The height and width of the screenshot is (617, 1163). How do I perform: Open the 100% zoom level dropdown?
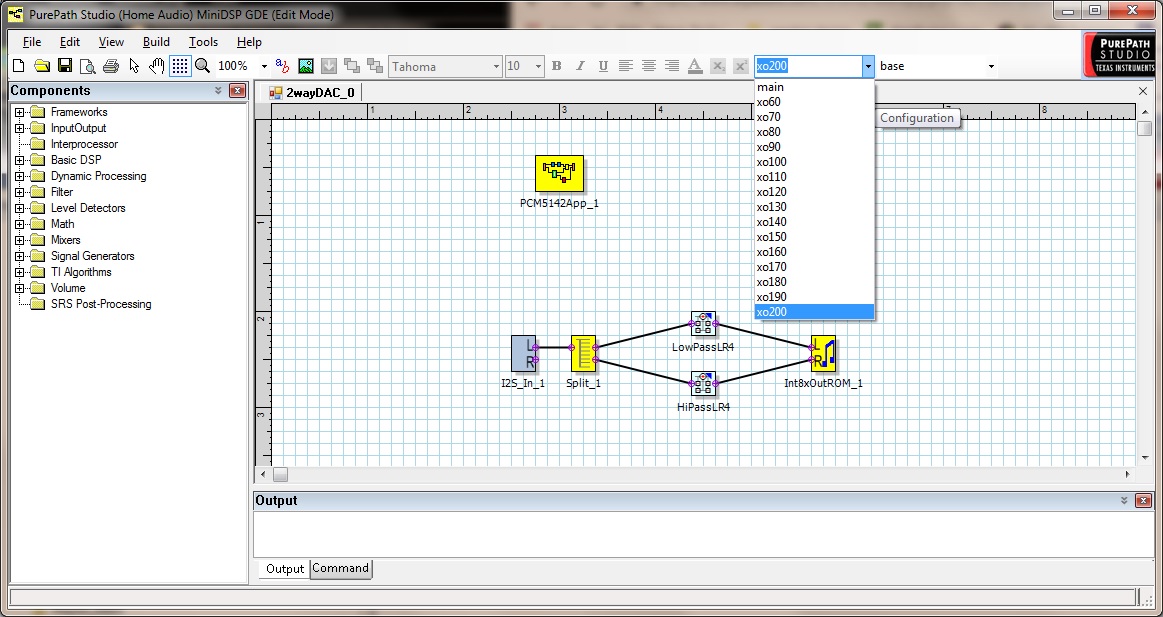pos(263,66)
